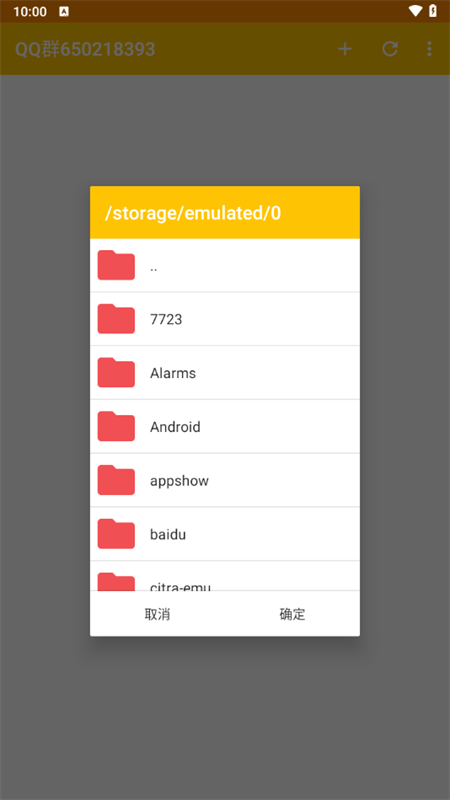Viewport: 450px width, 800px height.
Task: Open the baidu directory label
Action: 168,534
